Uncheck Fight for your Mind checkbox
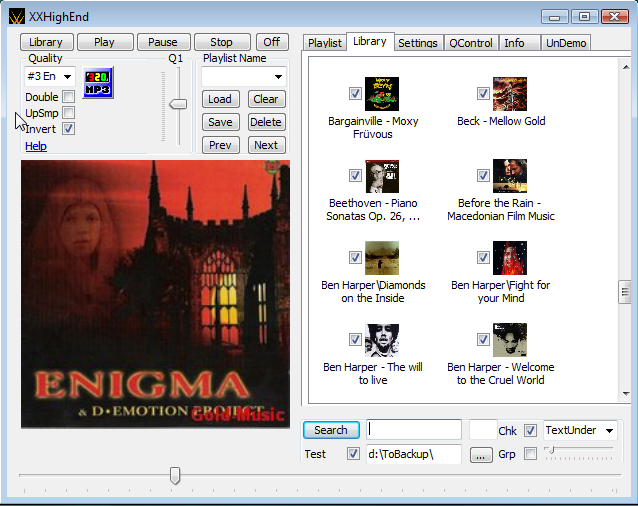638x506 pixels. point(483,257)
